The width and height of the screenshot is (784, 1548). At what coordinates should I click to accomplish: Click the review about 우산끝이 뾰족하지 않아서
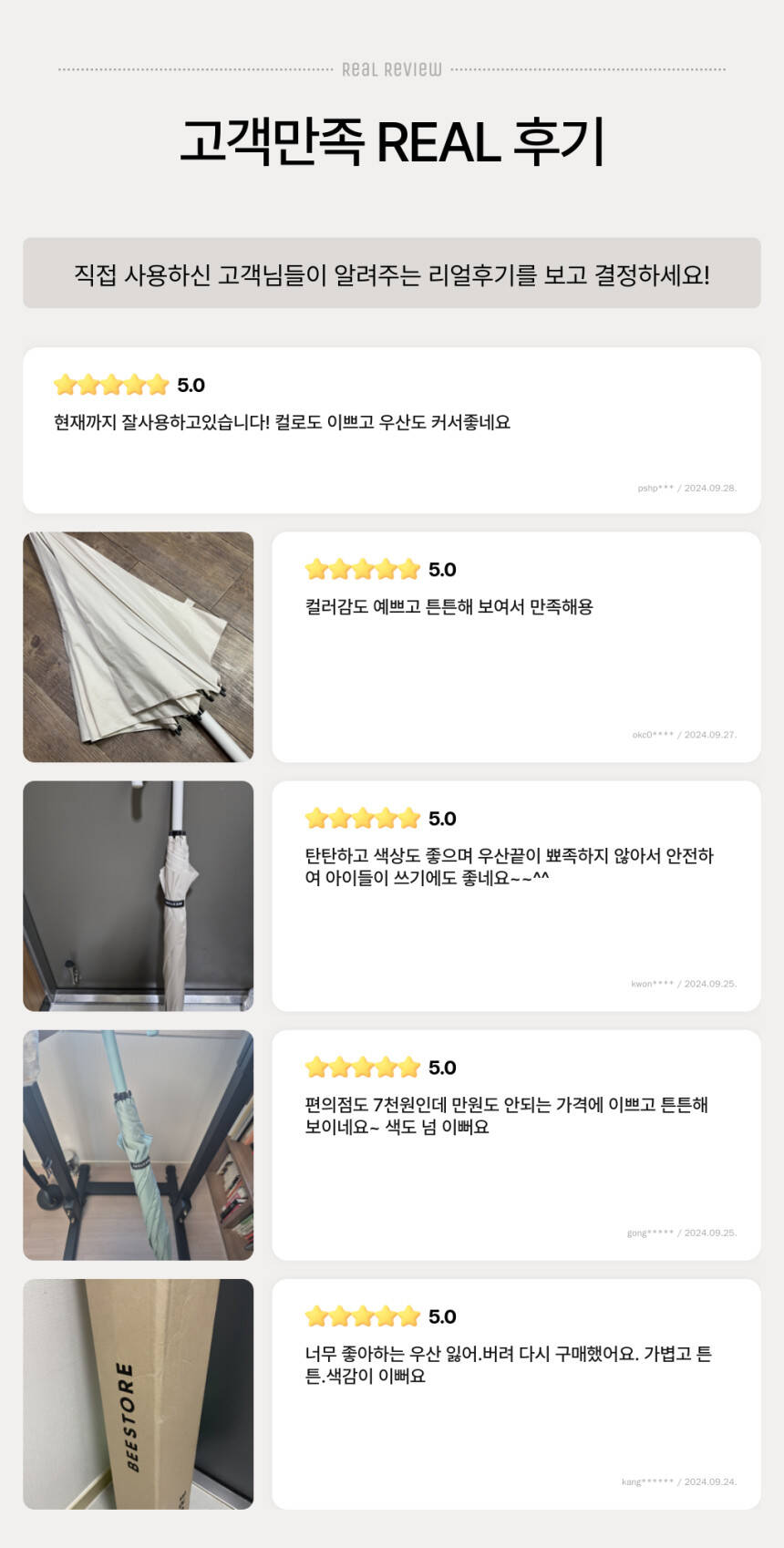(x=509, y=867)
